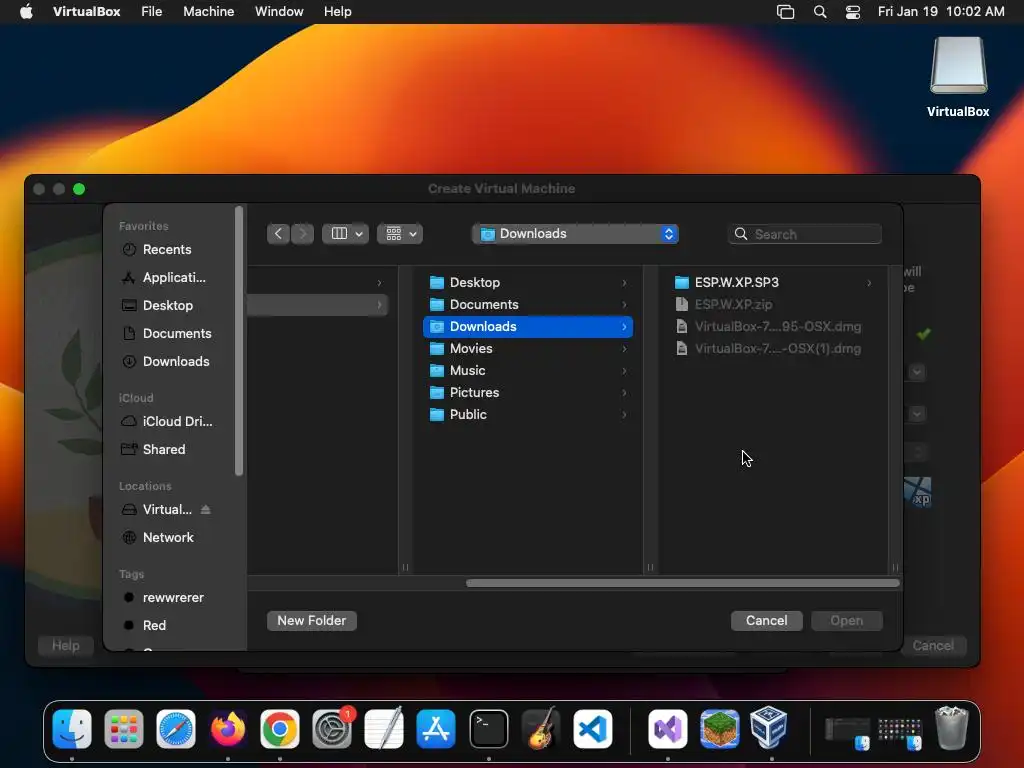The image size is (1024, 768).
Task: Expand the Movies folder chevron
Action: tap(624, 349)
